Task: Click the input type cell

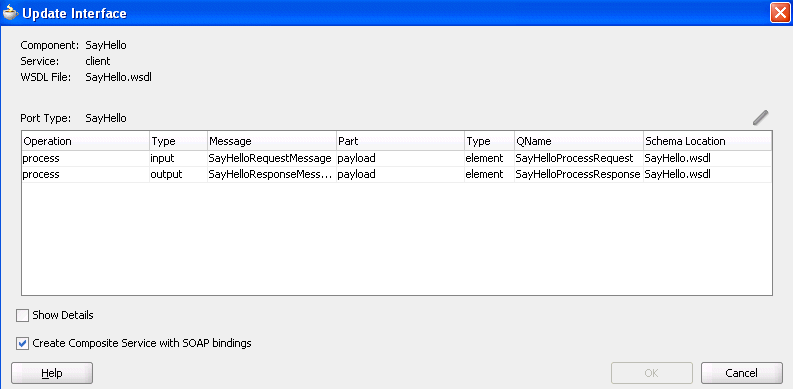Action: pos(178,158)
